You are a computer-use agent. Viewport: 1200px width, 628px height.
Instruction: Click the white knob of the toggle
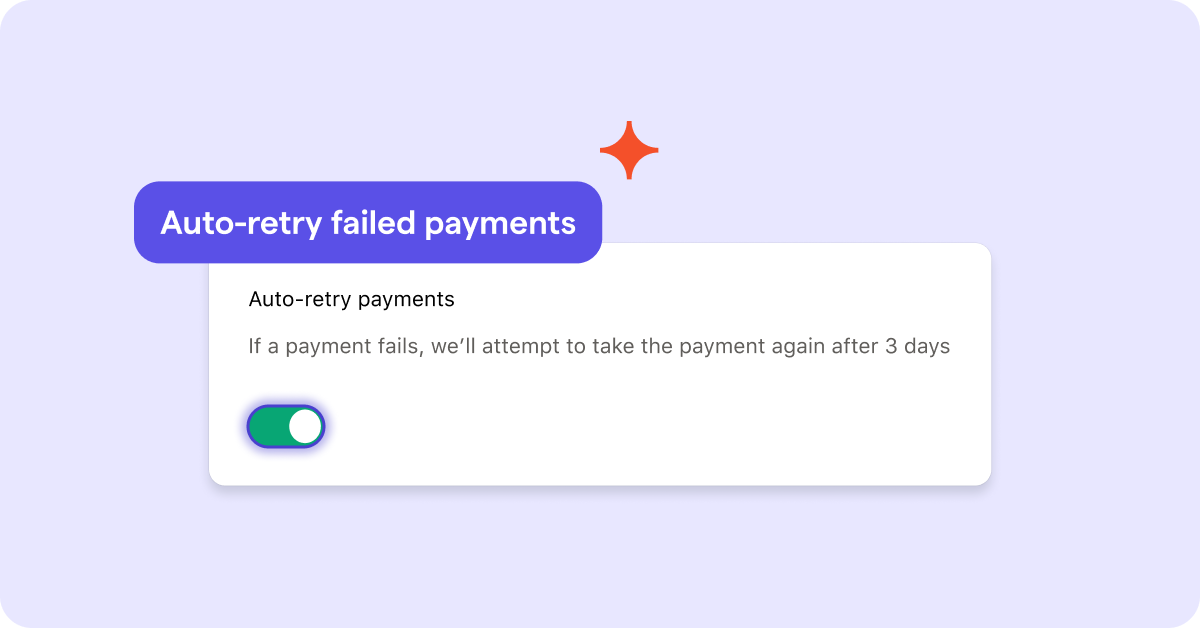tap(305, 427)
